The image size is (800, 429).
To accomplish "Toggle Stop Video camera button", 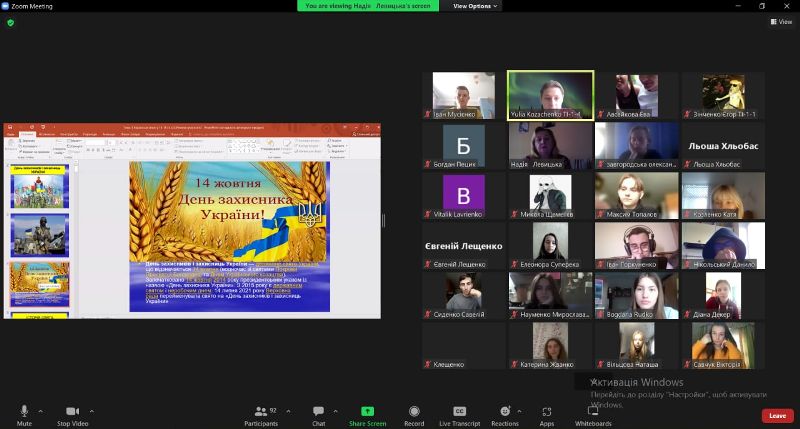I will point(72,412).
